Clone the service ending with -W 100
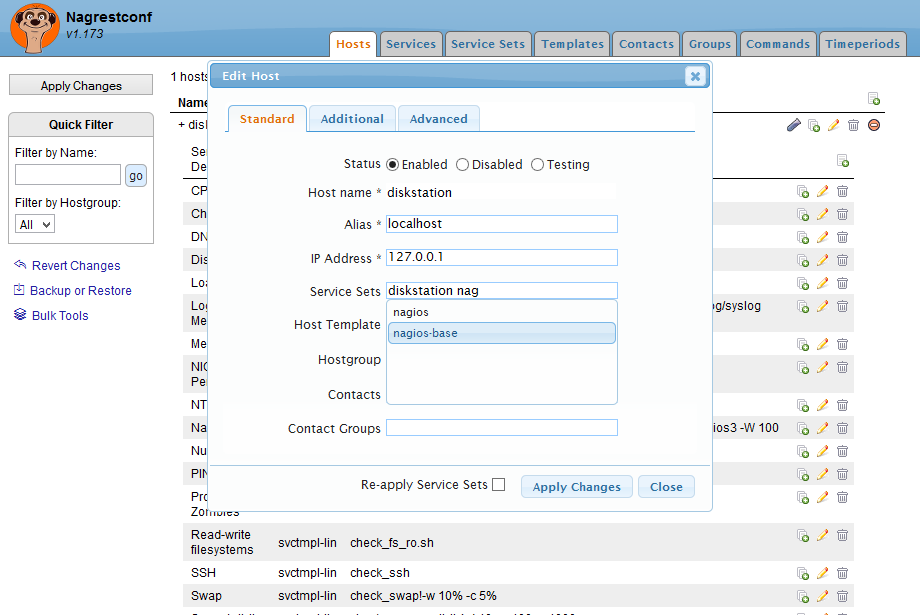This screenshot has width=921, height=615. pyautogui.click(x=803, y=428)
